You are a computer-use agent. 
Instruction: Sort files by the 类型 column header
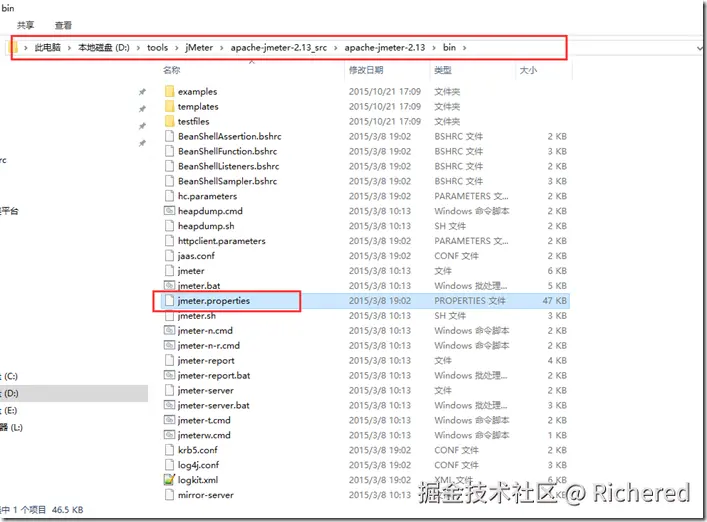tap(443, 70)
